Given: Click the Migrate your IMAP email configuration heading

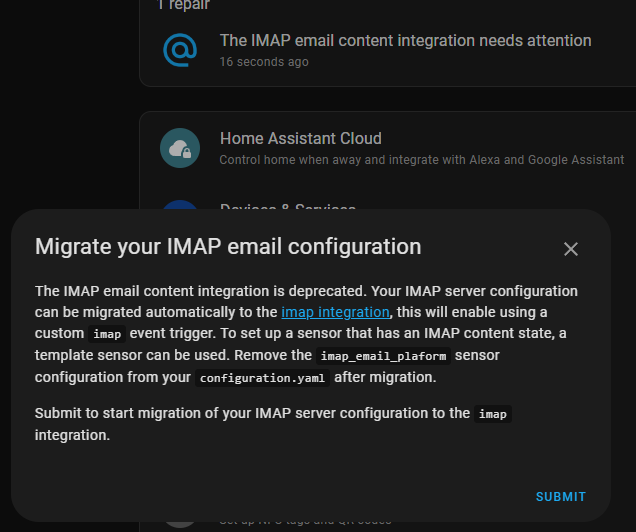Looking at the screenshot, I should pyautogui.click(x=228, y=247).
